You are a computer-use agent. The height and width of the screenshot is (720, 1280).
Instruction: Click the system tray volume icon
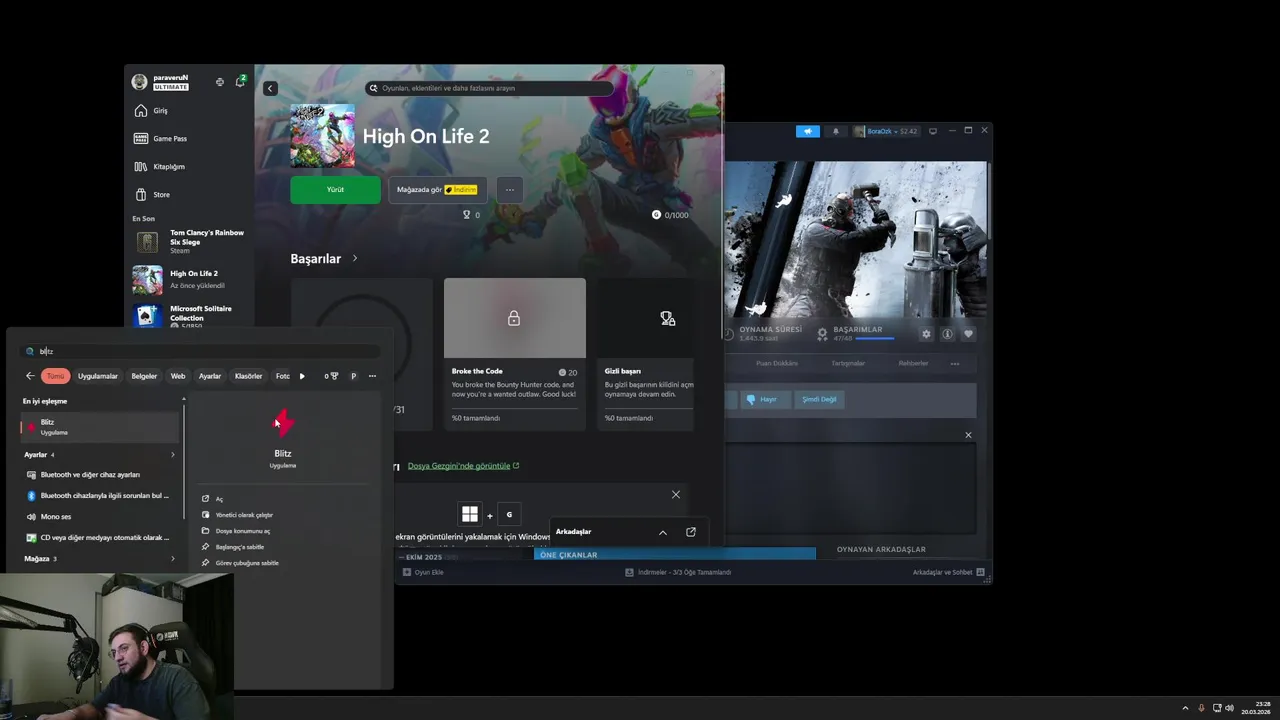click(x=1229, y=708)
